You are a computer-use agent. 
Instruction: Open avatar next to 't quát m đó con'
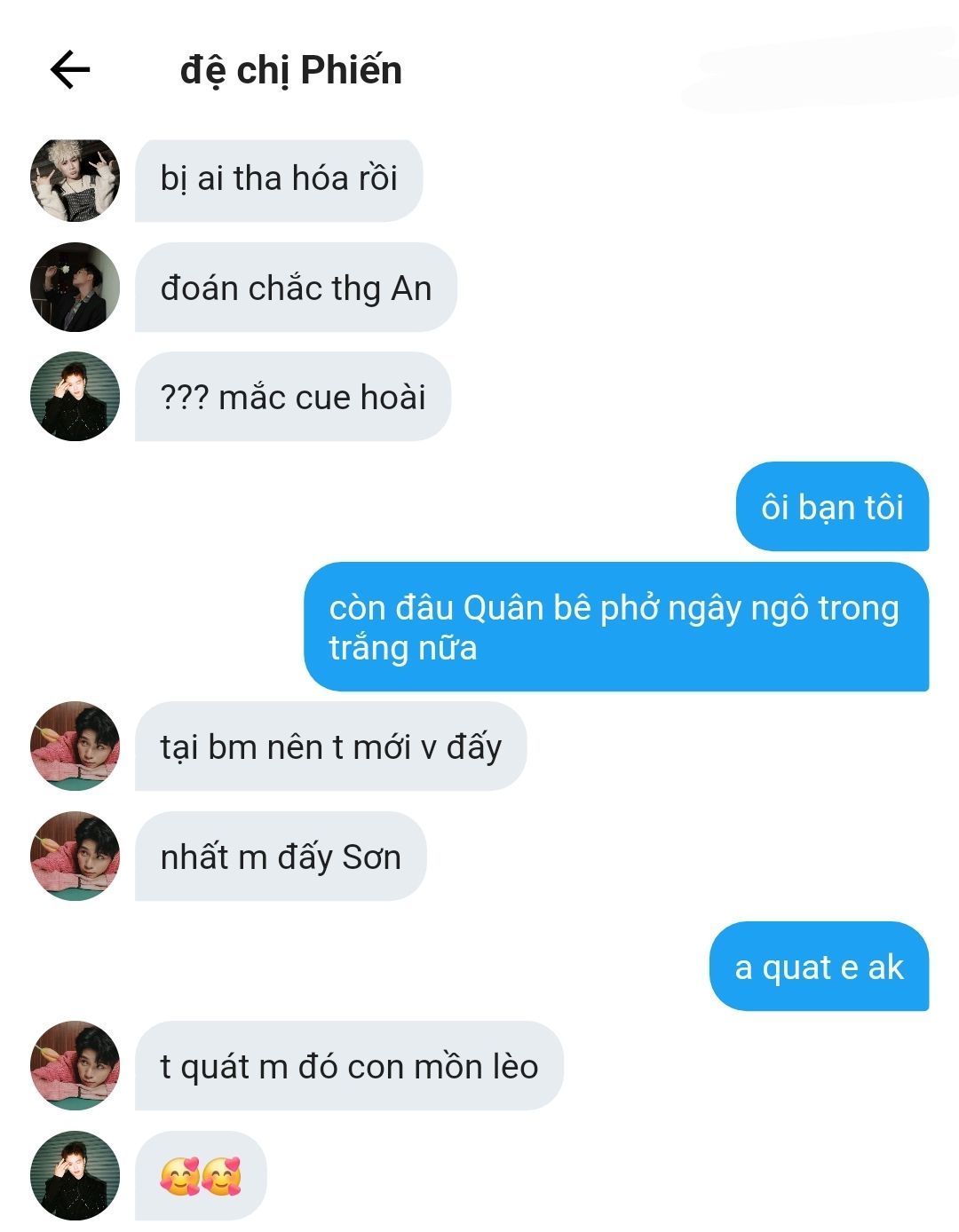75,1065
